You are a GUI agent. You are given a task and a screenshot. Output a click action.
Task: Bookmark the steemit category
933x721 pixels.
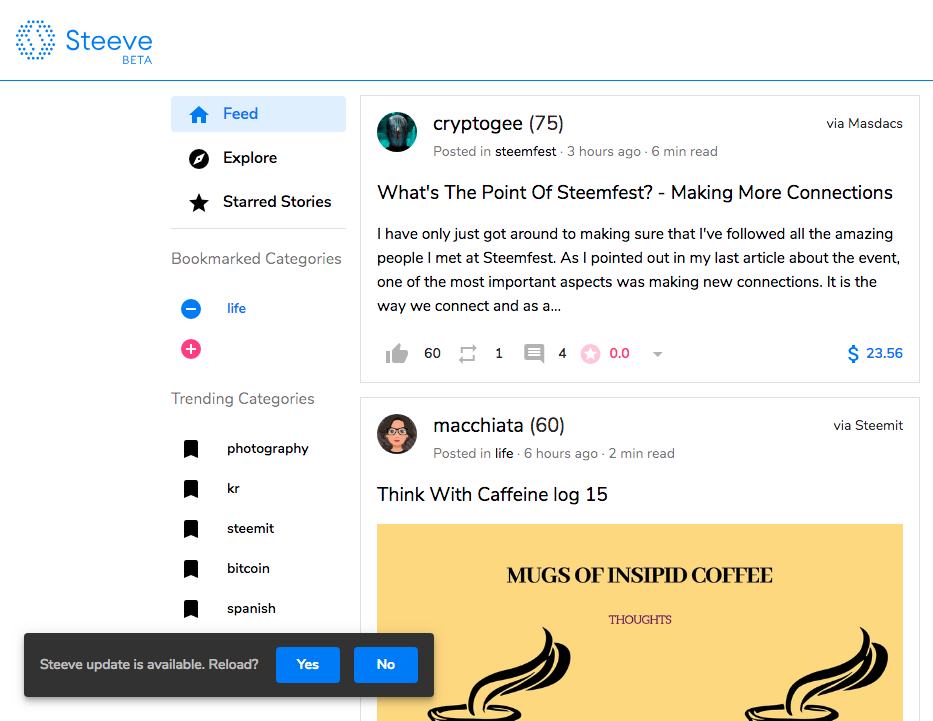pos(191,529)
